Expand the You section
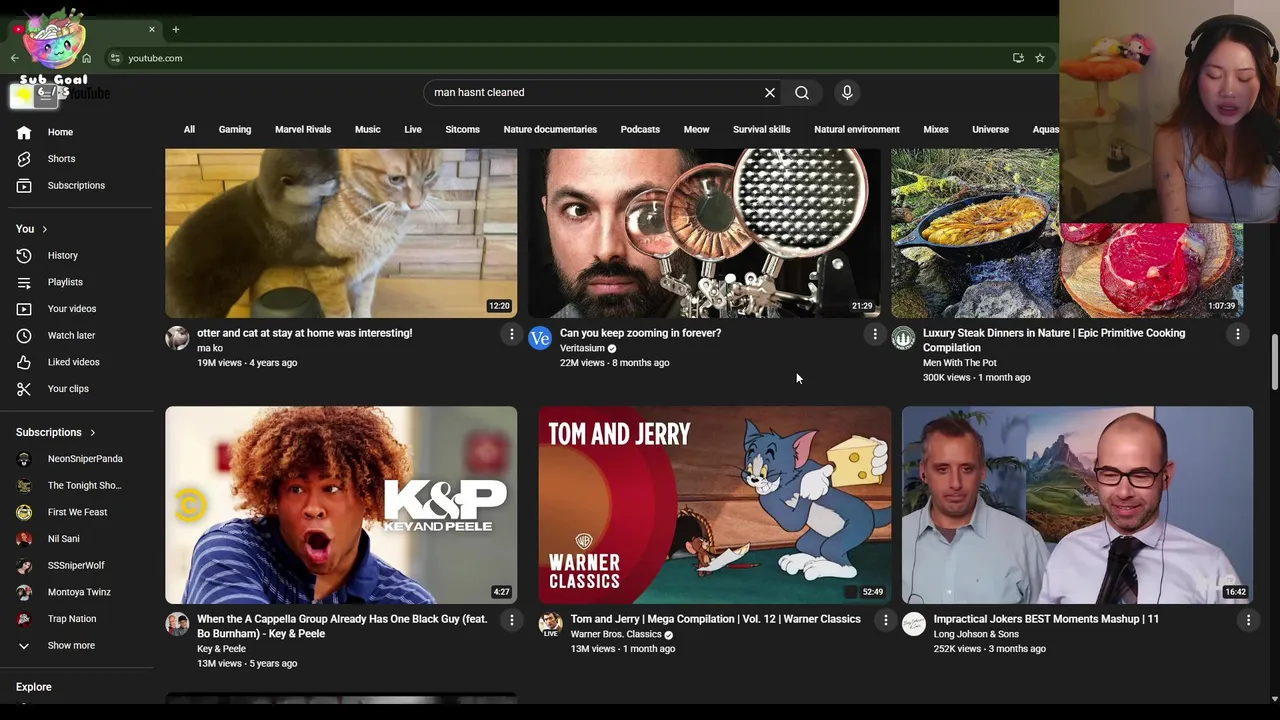Image resolution: width=1280 pixels, height=720 pixels. (32, 229)
